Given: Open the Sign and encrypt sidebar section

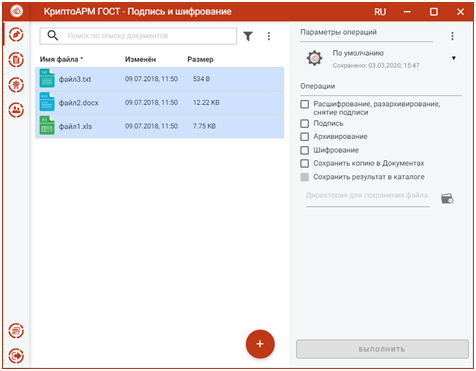Looking at the screenshot, I should point(16,34).
